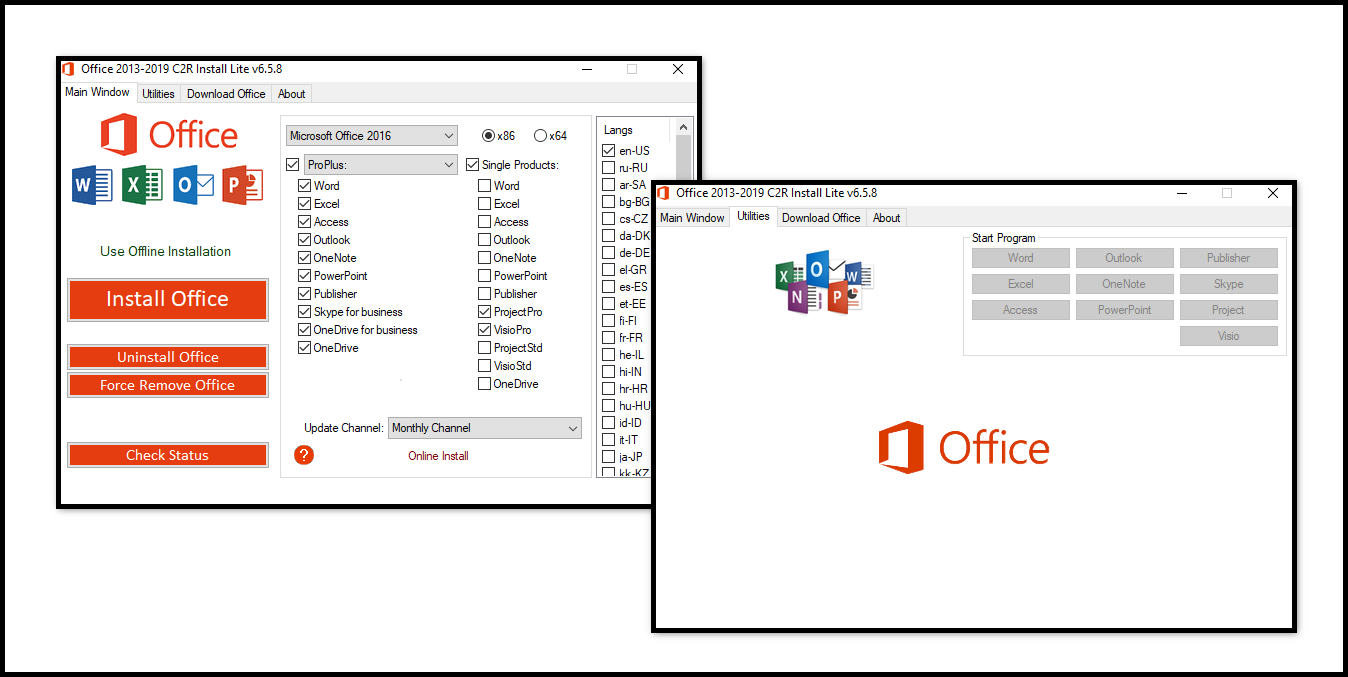This screenshot has height=677, width=1348.
Task: Uncheck Skype for business checkbox
Action: (x=304, y=312)
